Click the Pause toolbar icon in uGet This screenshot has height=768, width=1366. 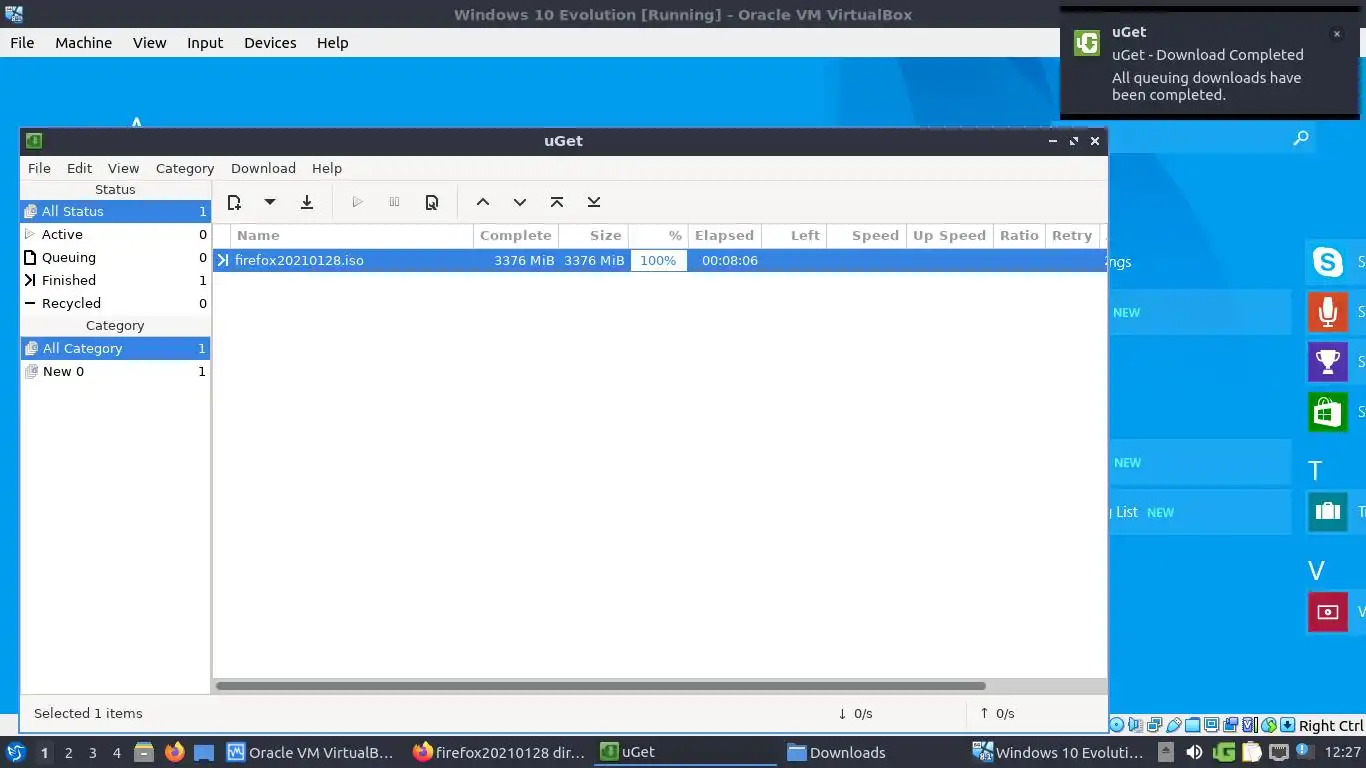(x=394, y=202)
